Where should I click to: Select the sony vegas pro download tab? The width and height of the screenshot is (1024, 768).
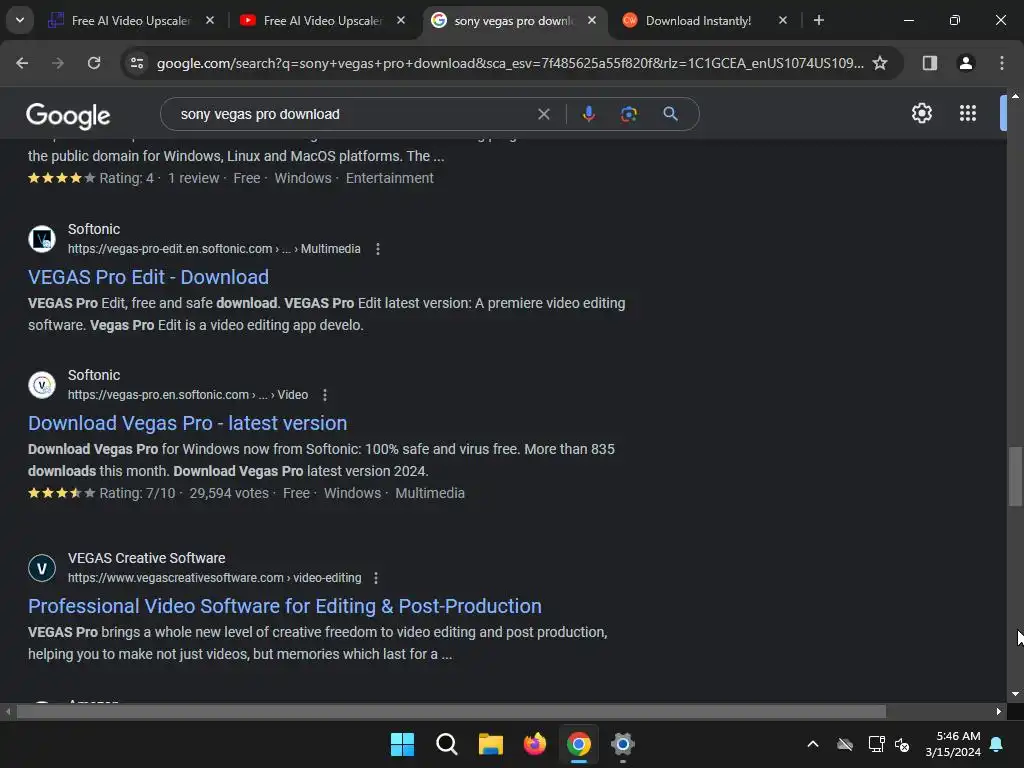point(514,21)
